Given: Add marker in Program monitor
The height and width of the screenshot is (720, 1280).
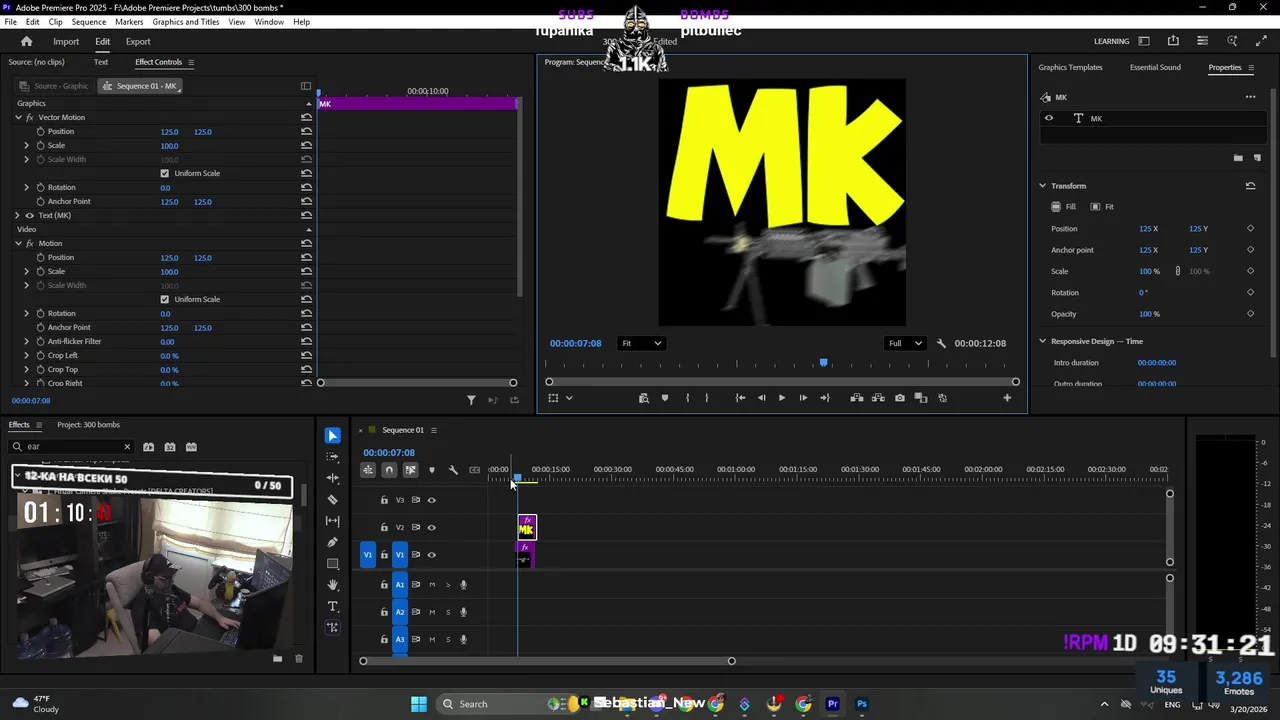Looking at the screenshot, I should (665, 398).
